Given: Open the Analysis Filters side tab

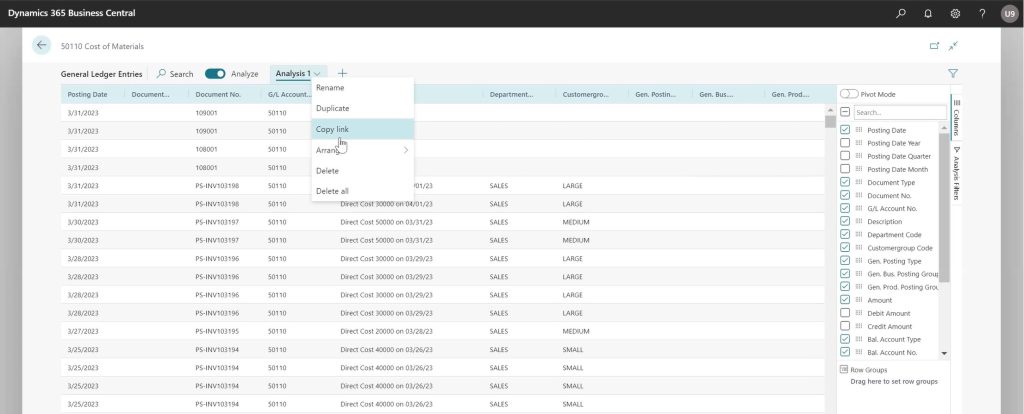Looking at the screenshot, I should pyautogui.click(x=956, y=174).
